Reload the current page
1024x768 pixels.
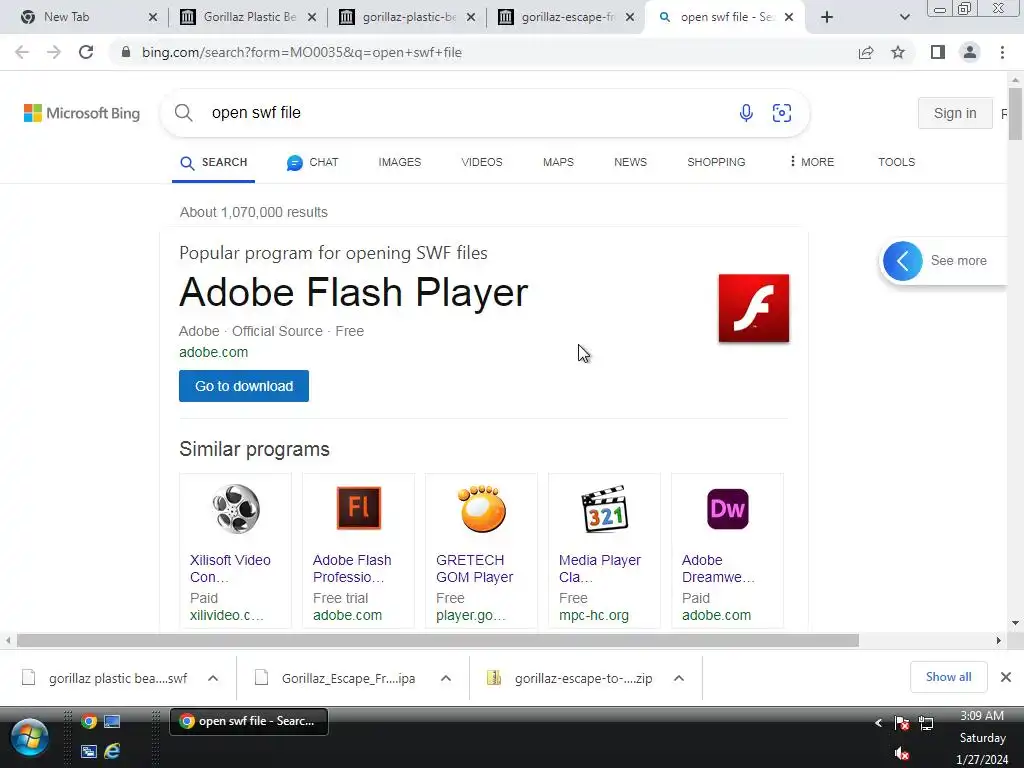86,52
